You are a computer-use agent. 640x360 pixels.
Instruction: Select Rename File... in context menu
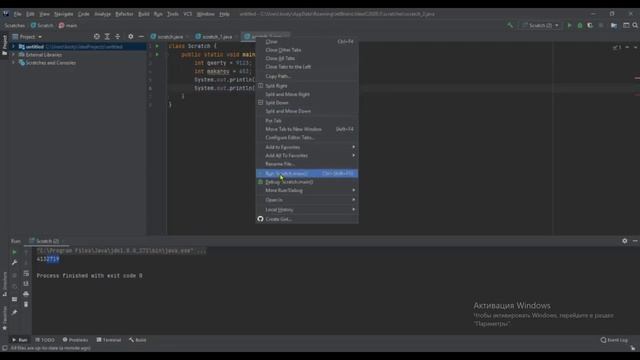307,164
